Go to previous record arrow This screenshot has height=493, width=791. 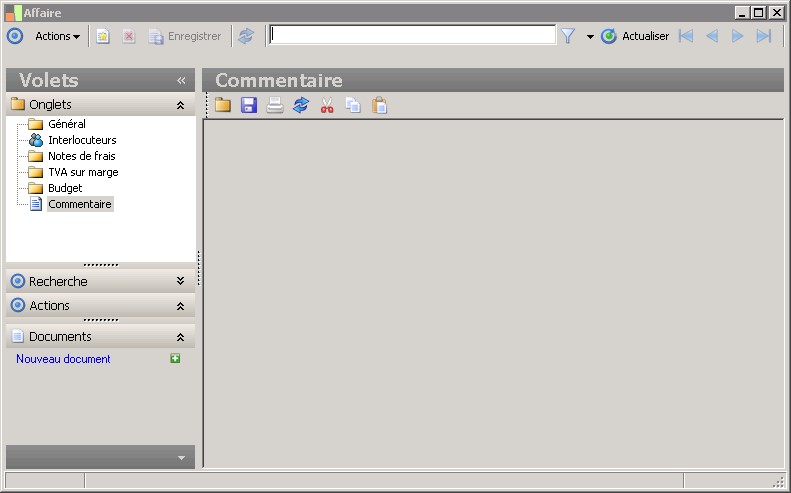pyautogui.click(x=712, y=36)
